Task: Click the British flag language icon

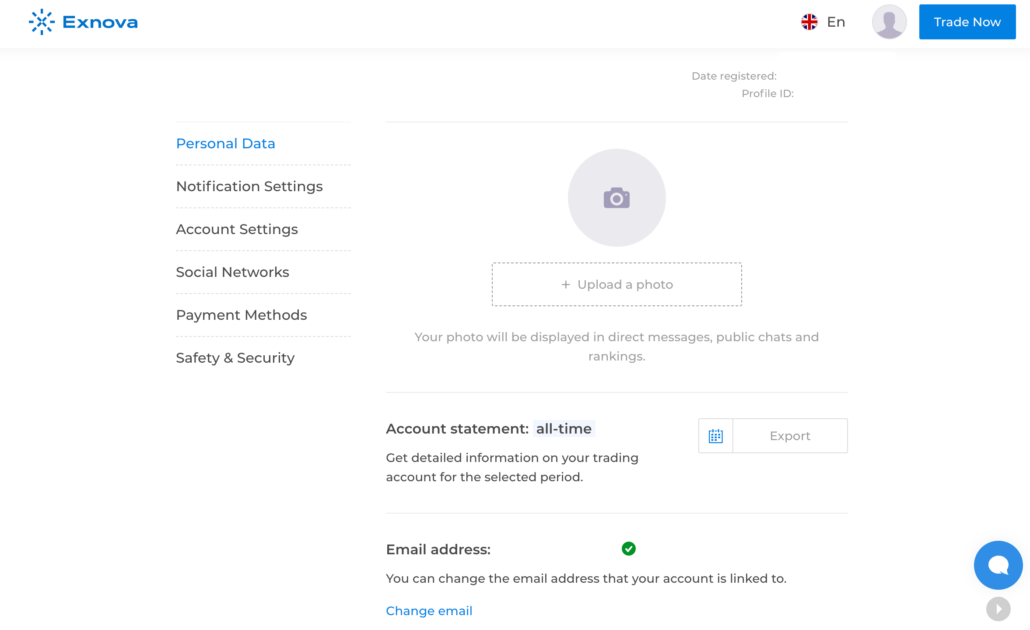Action: click(809, 21)
